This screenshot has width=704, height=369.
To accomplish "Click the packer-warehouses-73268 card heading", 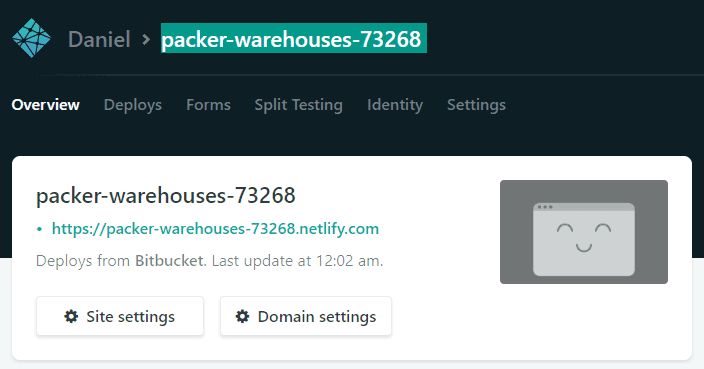I will pyautogui.click(x=166, y=195).
